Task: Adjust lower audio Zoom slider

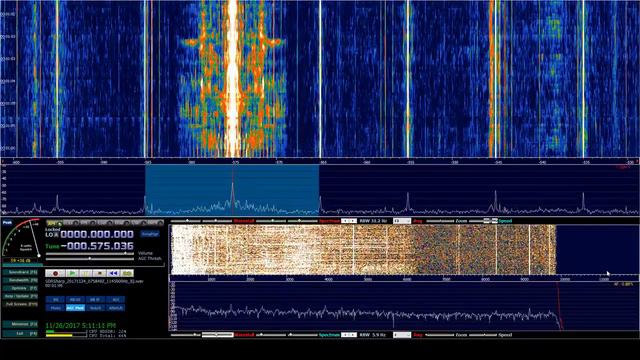Action: 439,335
